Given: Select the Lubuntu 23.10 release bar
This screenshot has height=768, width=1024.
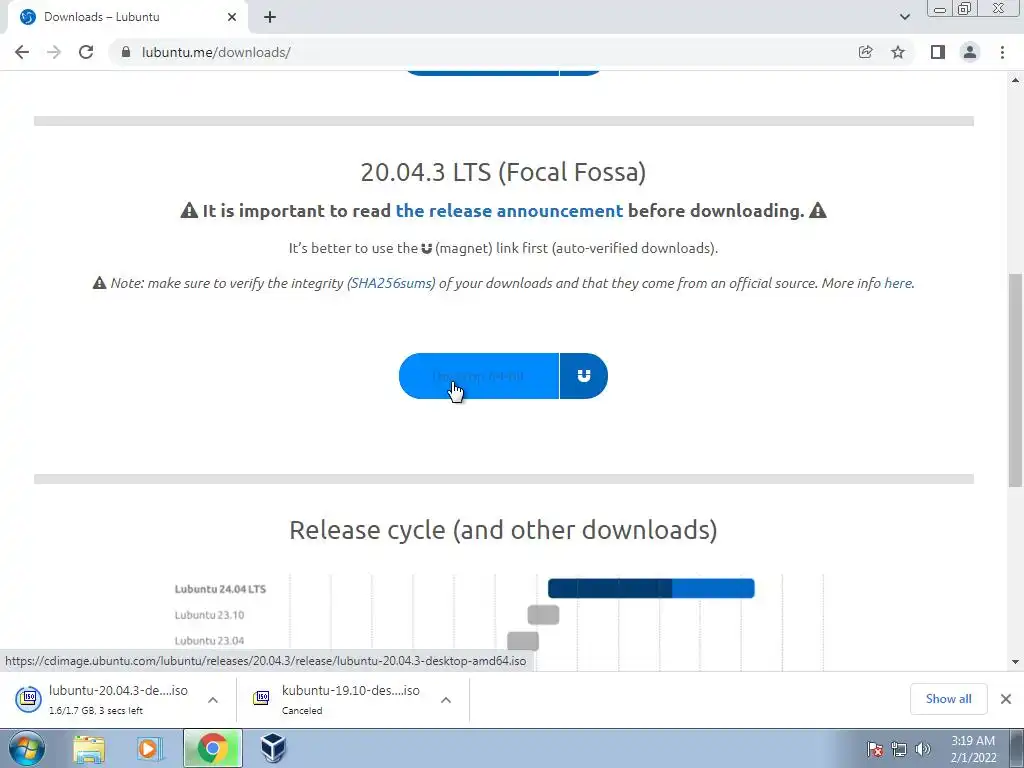Looking at the screenshot, I should (x=543, y=615).
